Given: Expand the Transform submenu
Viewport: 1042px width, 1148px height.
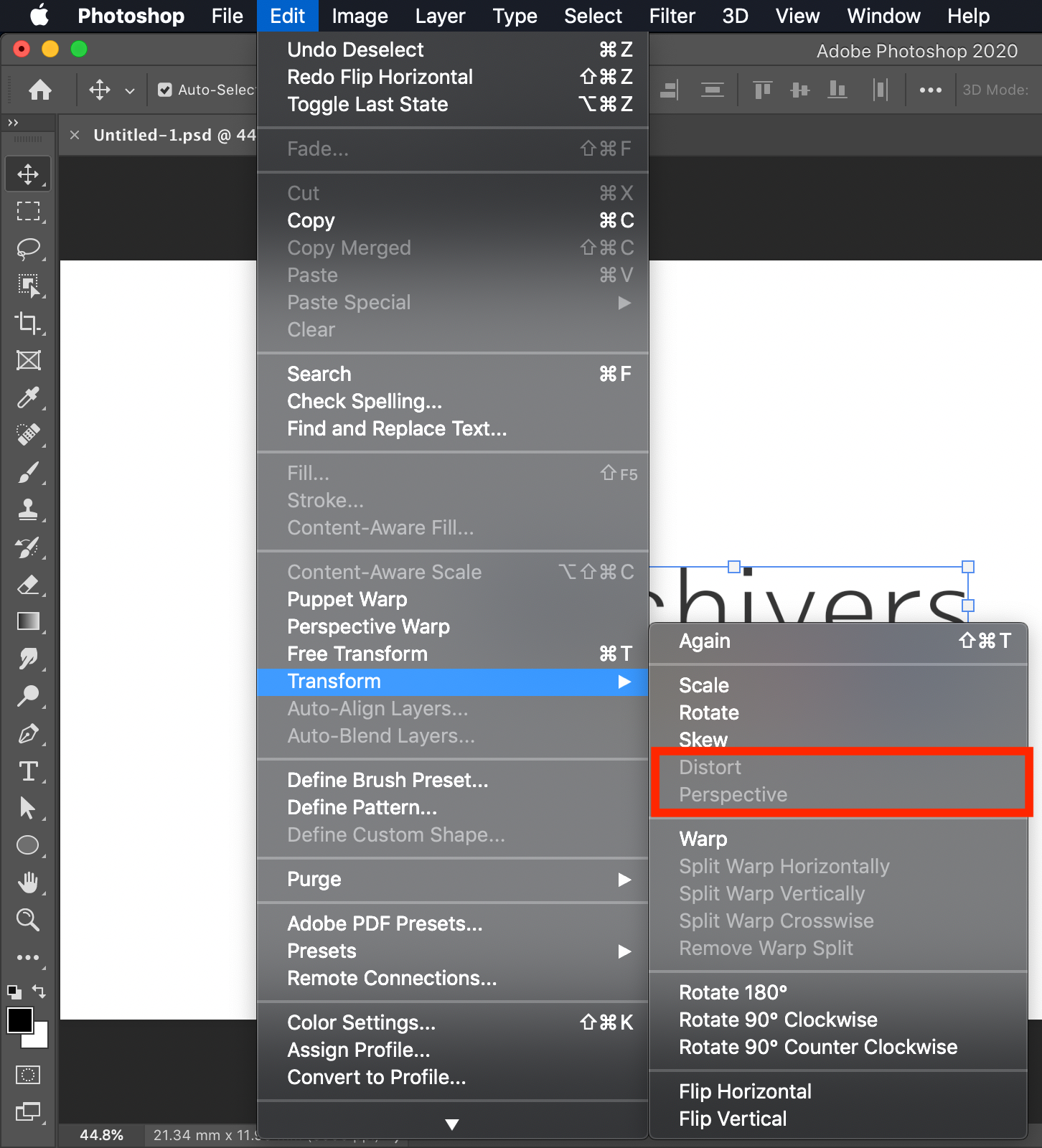Looking at the screenshot, I should tap(453, 682).
